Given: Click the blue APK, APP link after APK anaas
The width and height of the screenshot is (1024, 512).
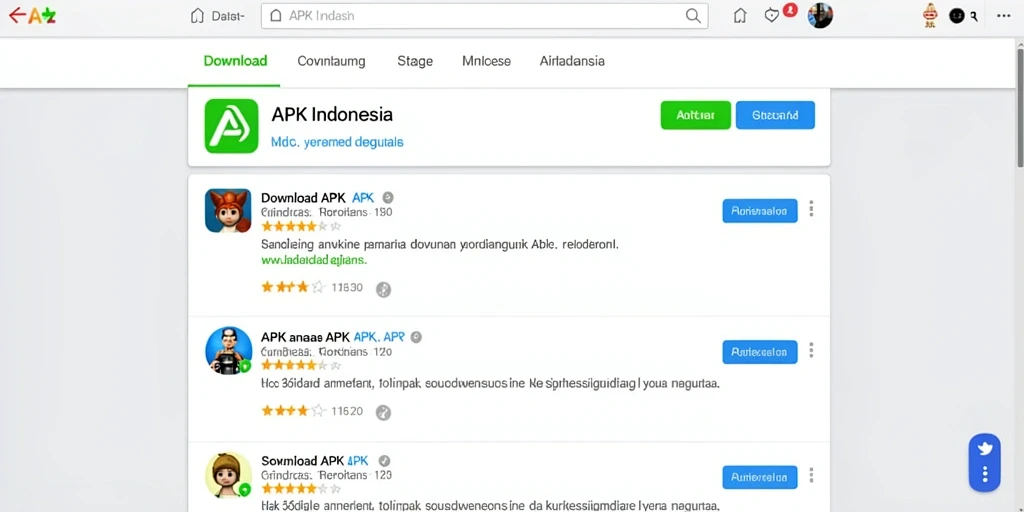Looking at the screenshot, I should coord(379,337).
